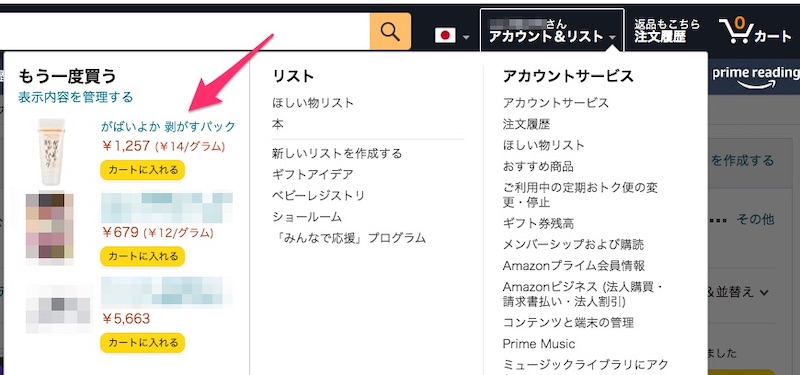Expand the language selector arrow beside flag
The height and width of the screenshot is (375, 800).
pos(466,37)
